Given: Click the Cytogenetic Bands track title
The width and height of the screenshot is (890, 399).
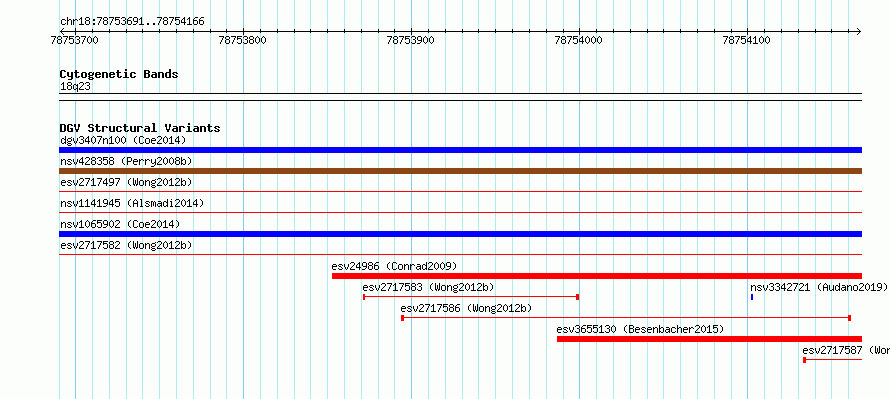Looking at the screenshot, I should 119,74.
